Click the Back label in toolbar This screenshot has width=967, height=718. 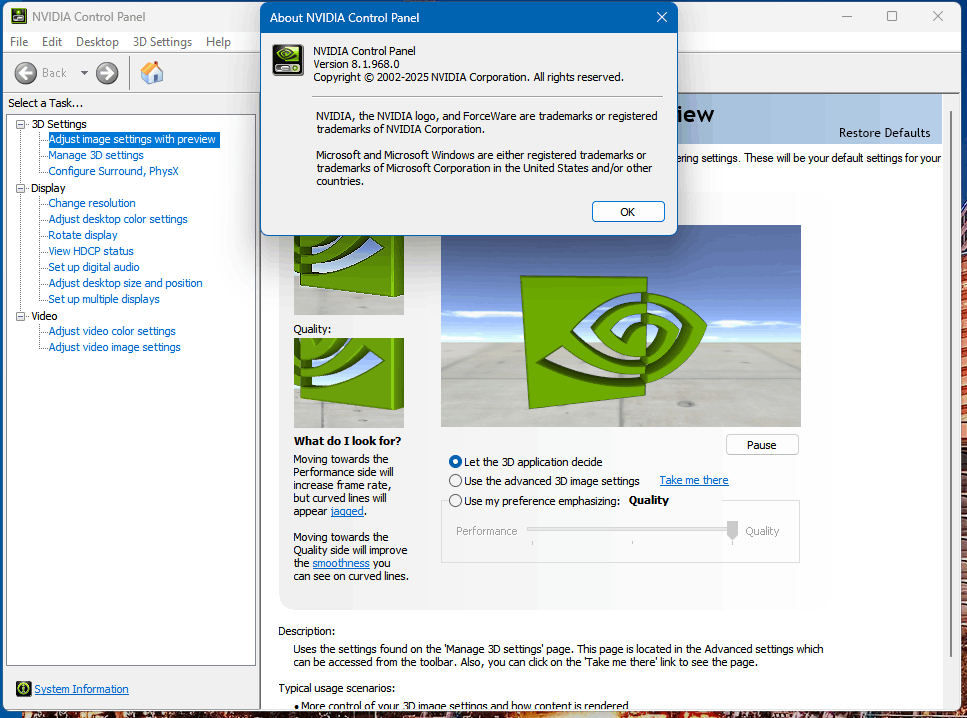pos(54,73)
